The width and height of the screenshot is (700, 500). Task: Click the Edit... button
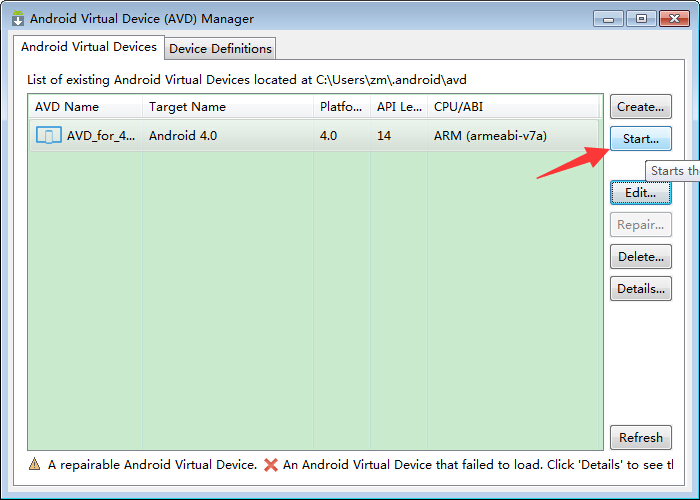641,193
